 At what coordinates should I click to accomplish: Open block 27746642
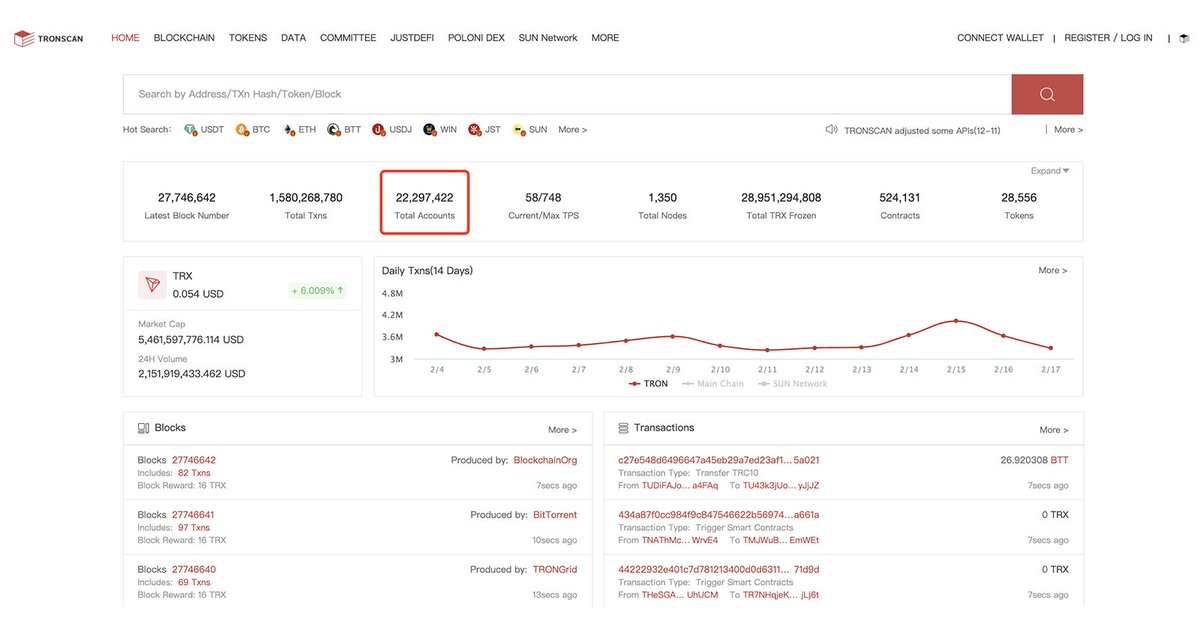pyautogui.click(x=194, y=460)
